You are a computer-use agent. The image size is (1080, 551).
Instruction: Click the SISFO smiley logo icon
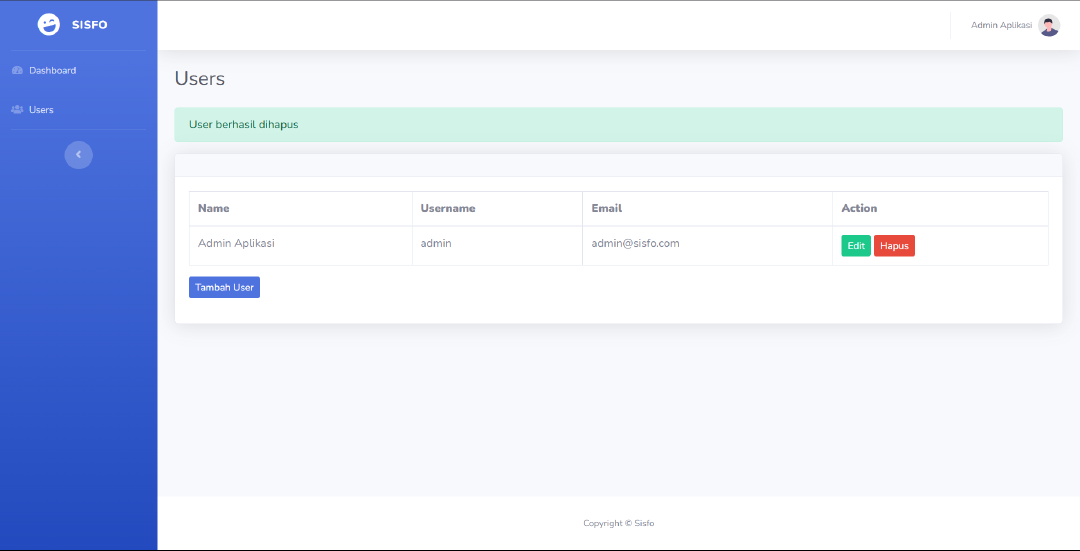(48, 25)
